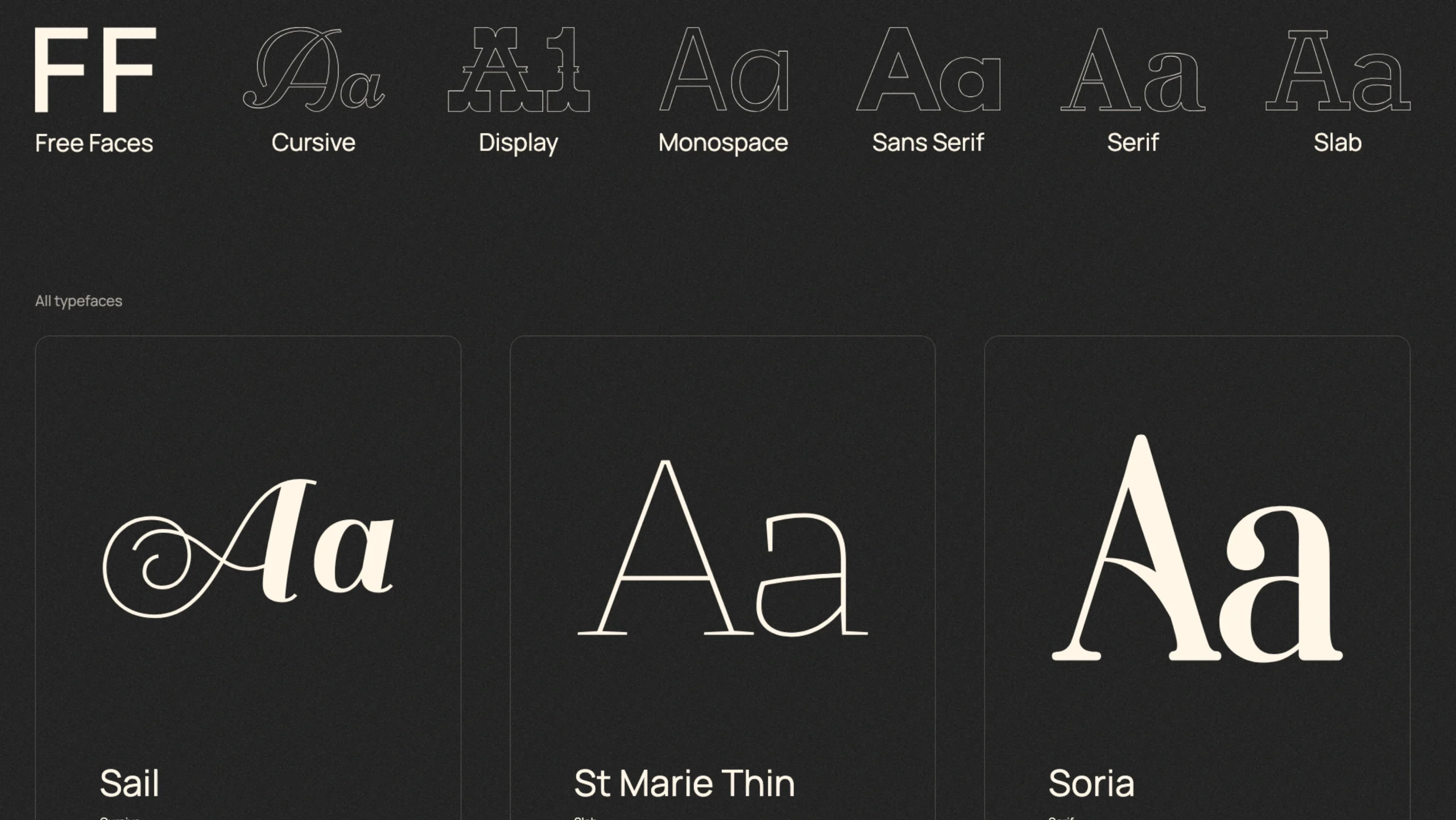
Task: Click the FF Free Faces logo
Action: pyautogui.click(x=95, y=69)
